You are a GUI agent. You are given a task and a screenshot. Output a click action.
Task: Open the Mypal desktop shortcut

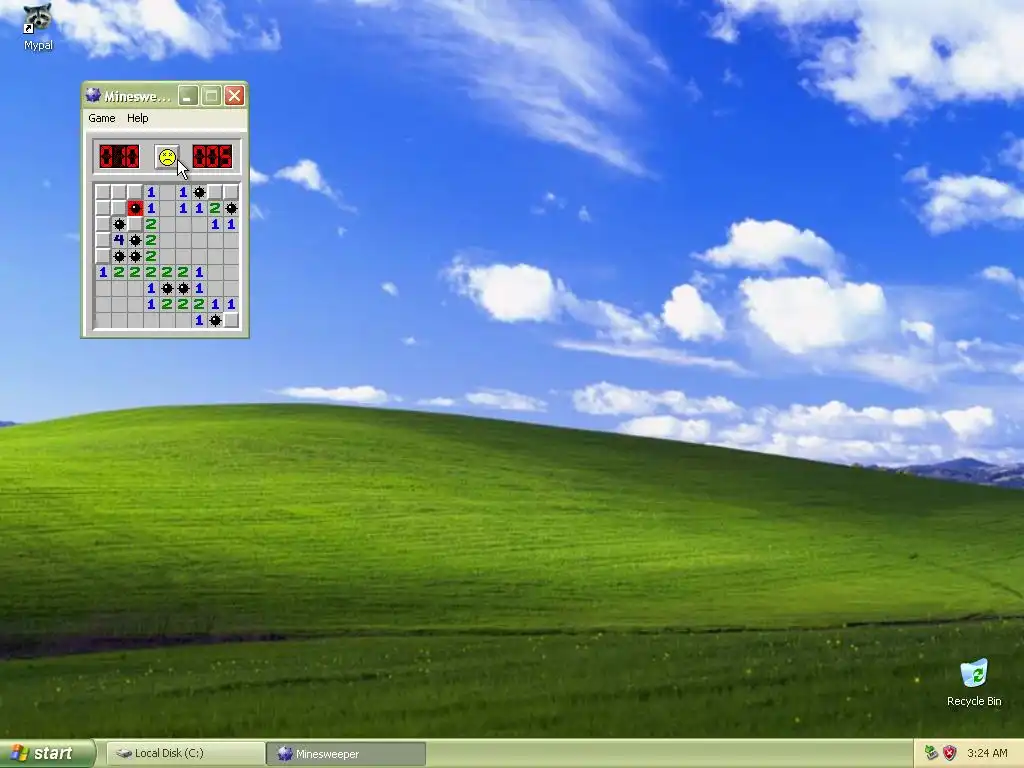(38, 27)
